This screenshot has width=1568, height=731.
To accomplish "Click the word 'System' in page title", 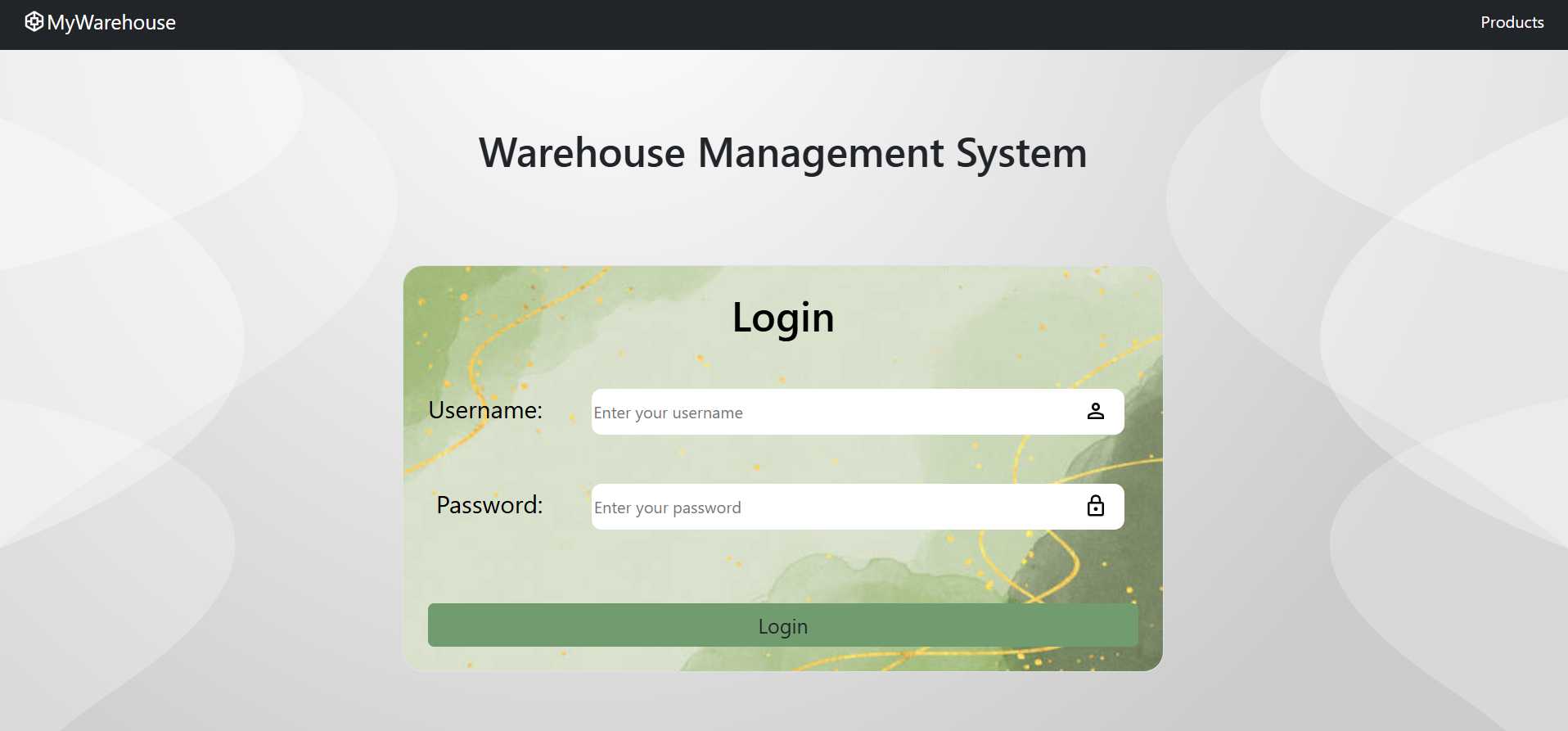I will coord(1021,153).
